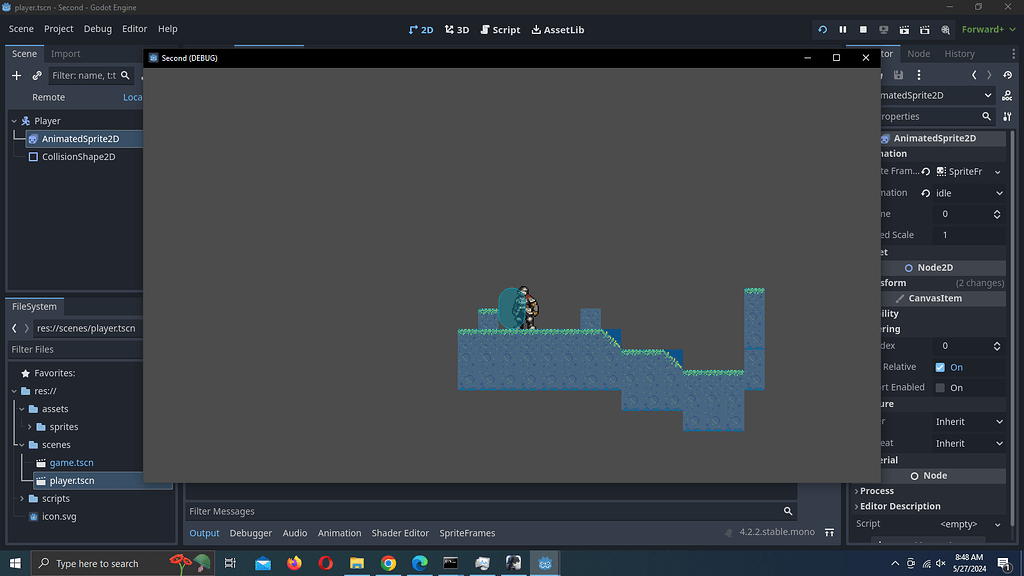Switch to the Node dock tab
Image resolution: width=1024 pixels, height=576 pixels.
click(x=918, y=54)
